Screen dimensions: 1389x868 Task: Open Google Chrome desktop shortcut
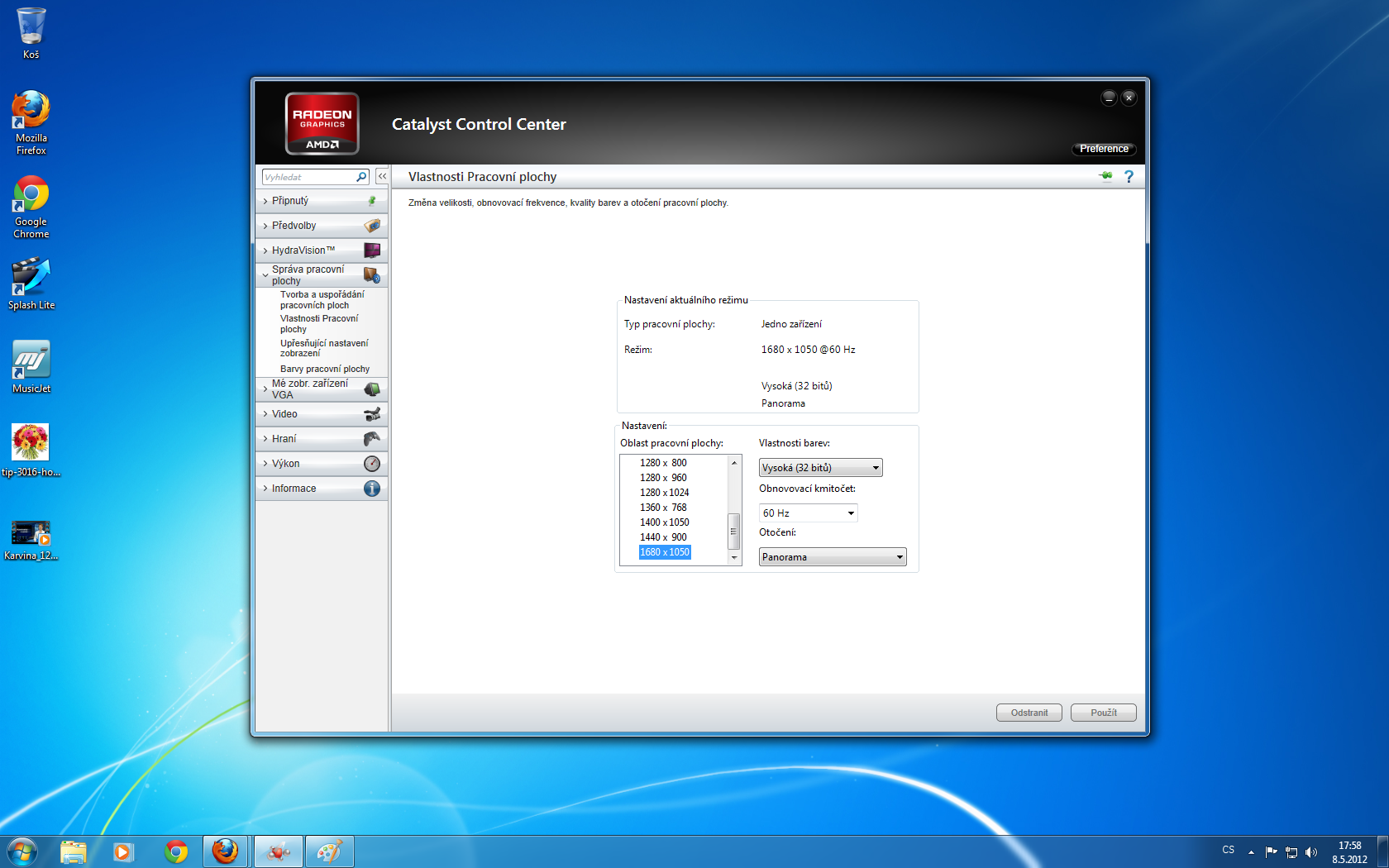click(x=31, y=207)
